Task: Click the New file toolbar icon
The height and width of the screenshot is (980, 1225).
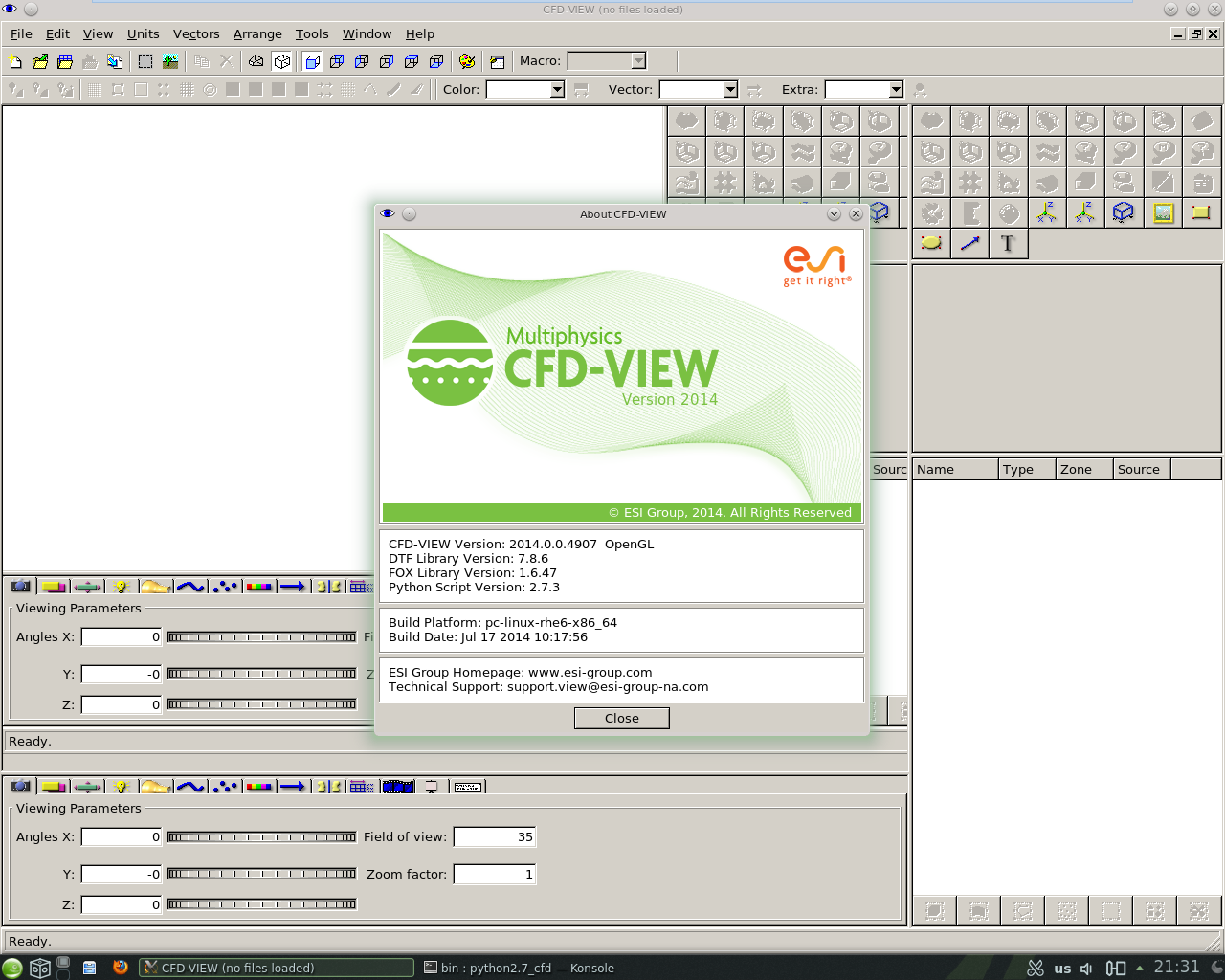Action: (x=15, y=61)
